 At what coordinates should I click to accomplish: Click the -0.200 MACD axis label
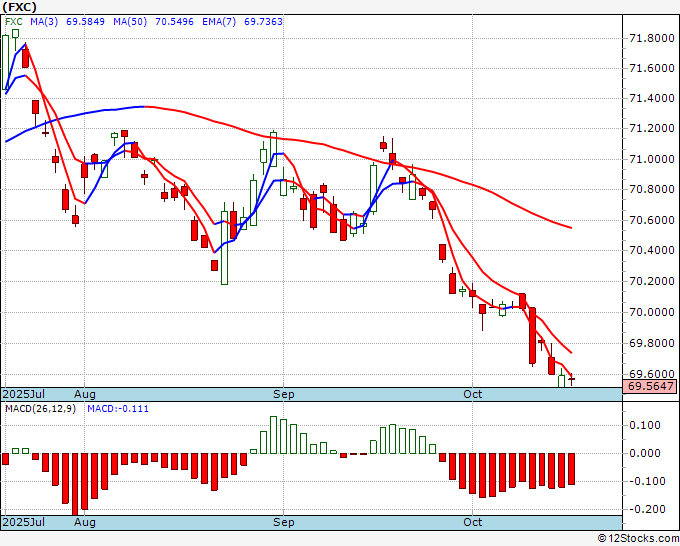pos(645,509)
